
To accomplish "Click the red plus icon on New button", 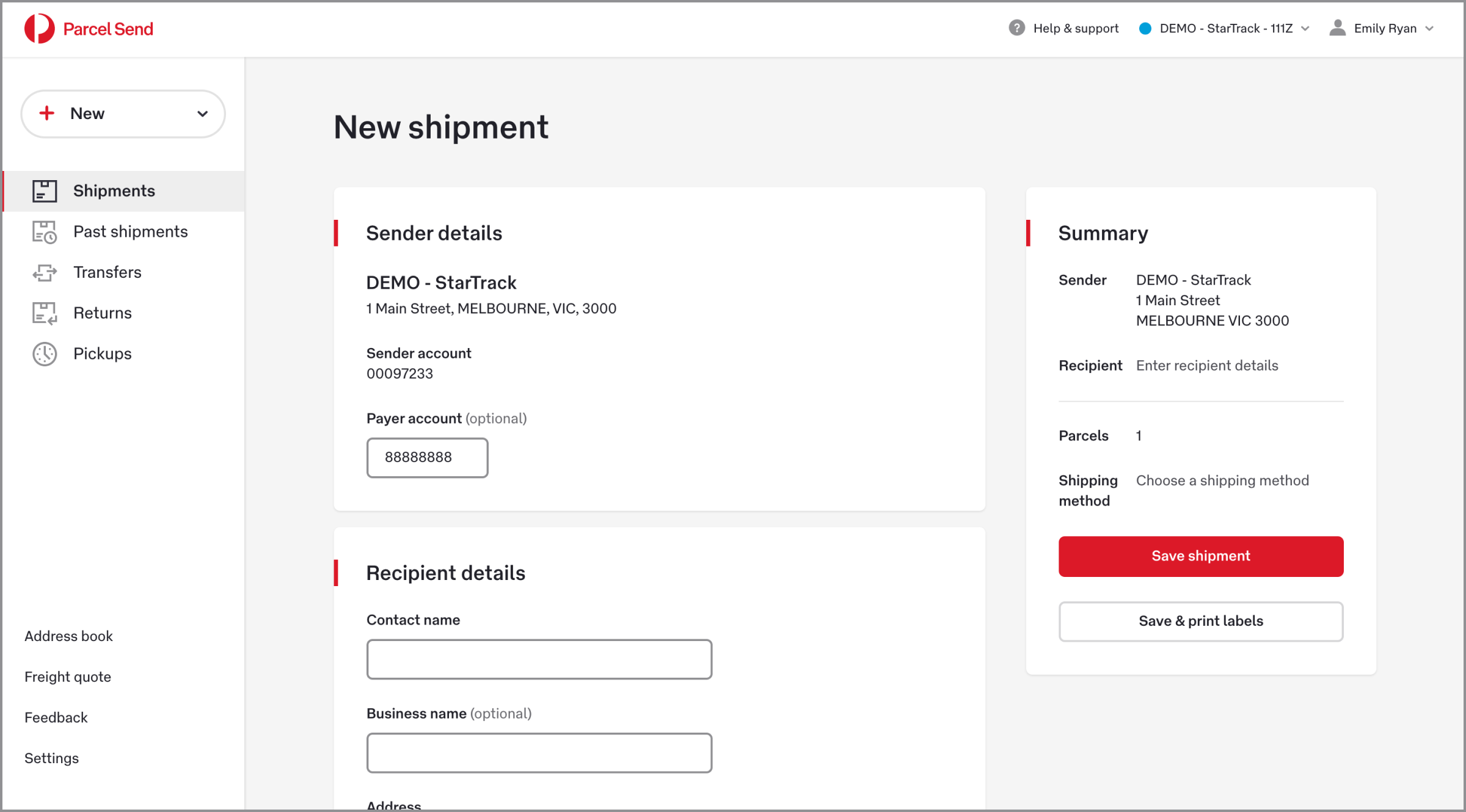I will (47, 113).
